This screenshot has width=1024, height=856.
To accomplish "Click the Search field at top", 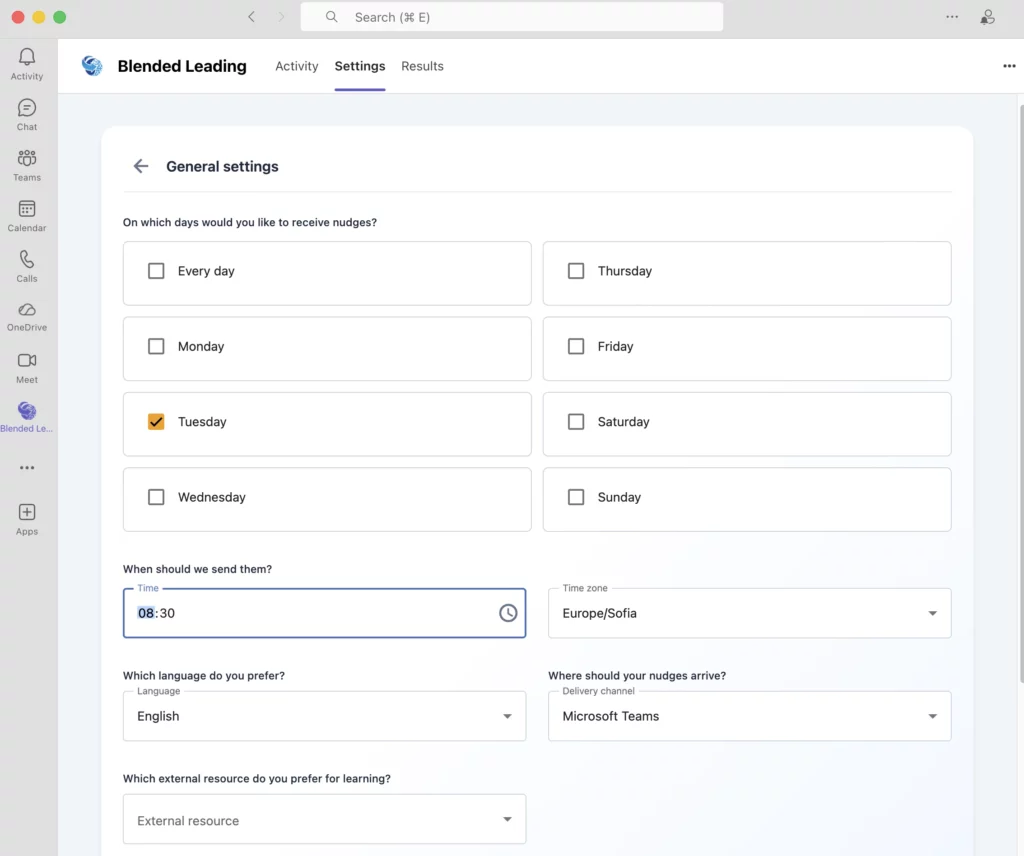I will click(511, 17).
